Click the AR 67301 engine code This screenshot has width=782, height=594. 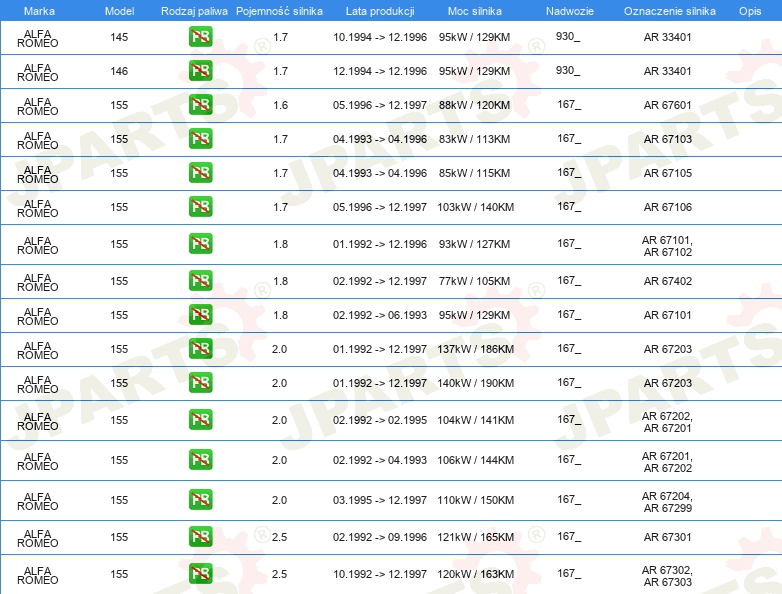tap(667, 537)
